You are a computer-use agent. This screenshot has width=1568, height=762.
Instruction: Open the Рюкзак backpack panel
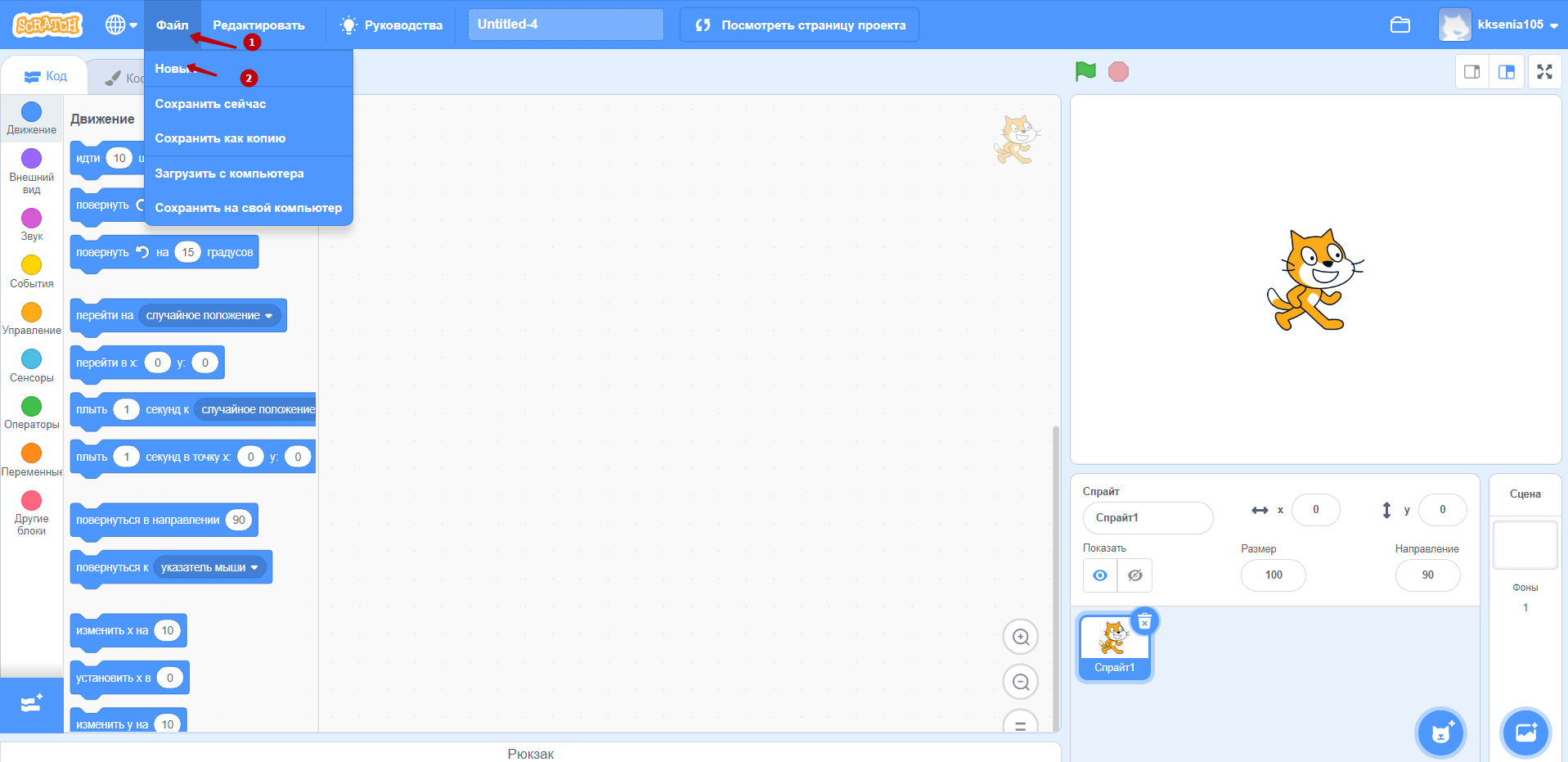click(531, 753)
